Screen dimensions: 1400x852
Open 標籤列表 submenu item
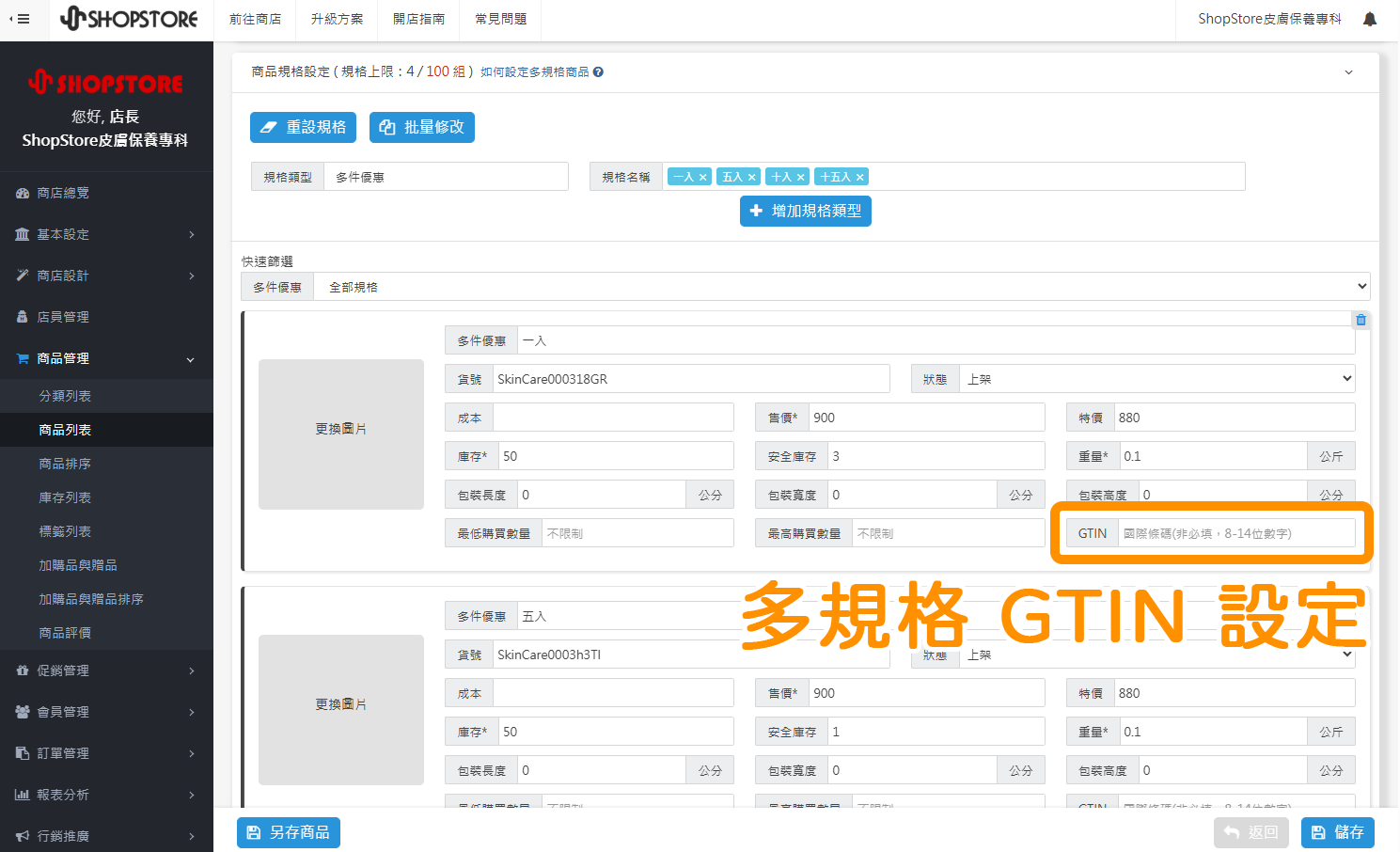coord(106,531)
